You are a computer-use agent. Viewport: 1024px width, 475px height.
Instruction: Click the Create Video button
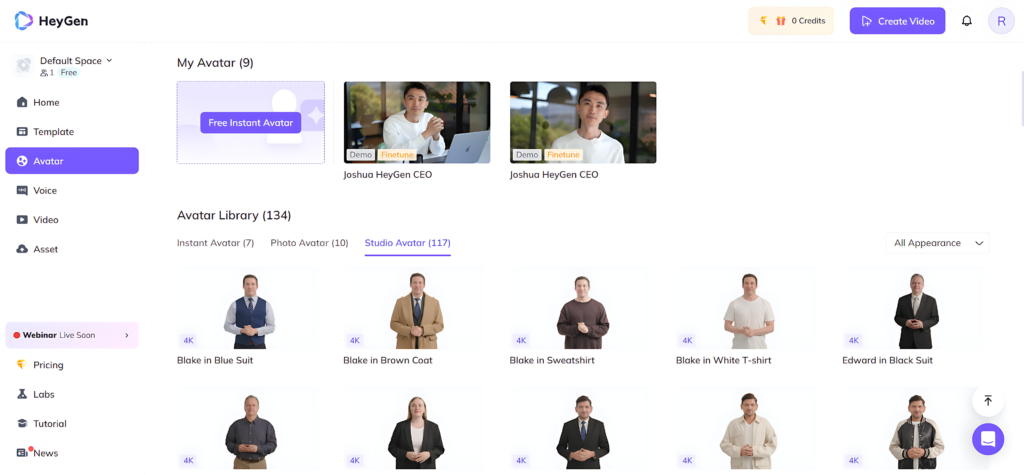897,21
